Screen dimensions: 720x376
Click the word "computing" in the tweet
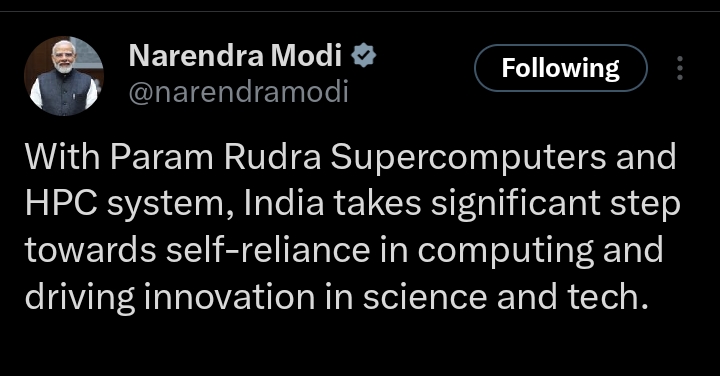pyautogui.click(x=505, y=252)
